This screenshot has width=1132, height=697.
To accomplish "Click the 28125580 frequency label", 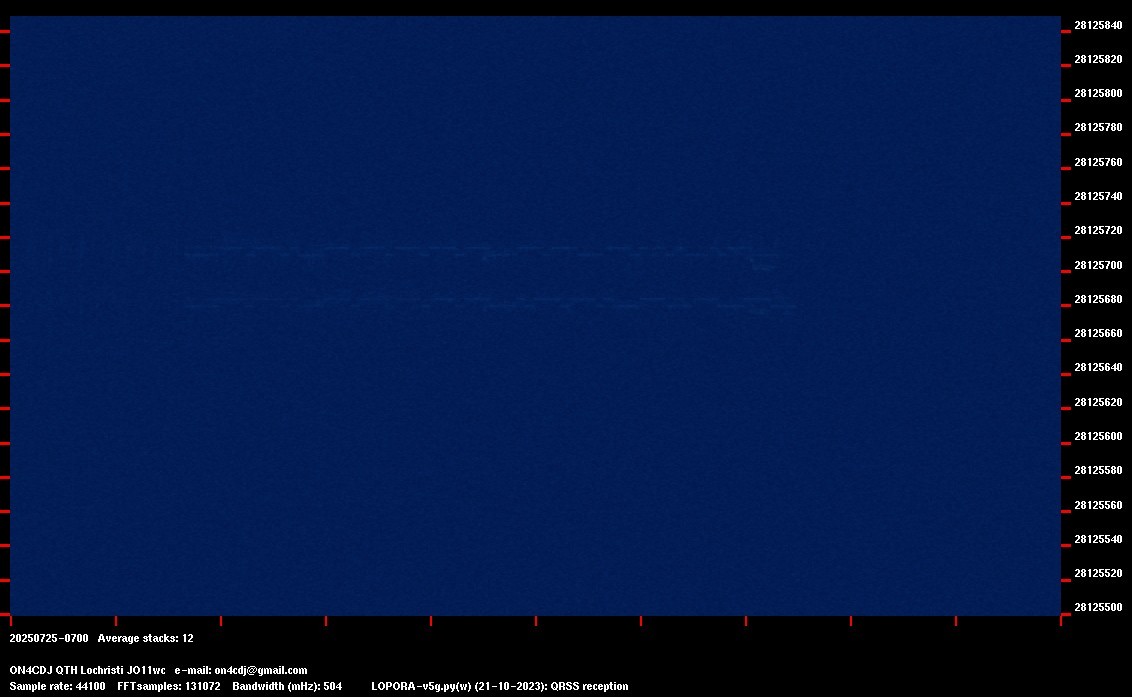I will pyautogui.click(x=1098, y=469).
